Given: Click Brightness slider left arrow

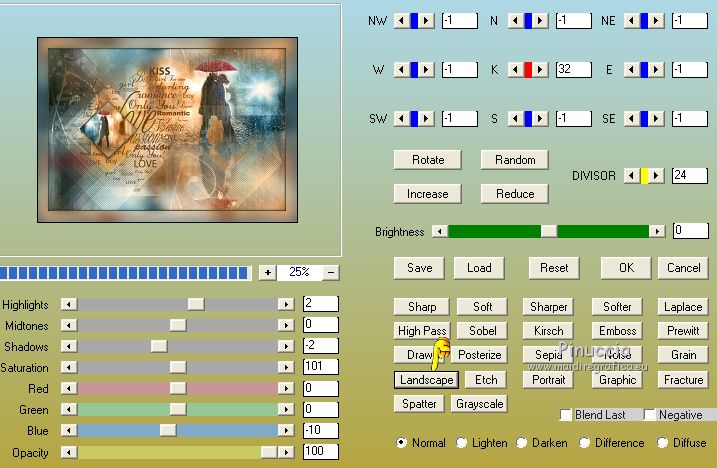Looking at the screenshot, I should [440, 231].
